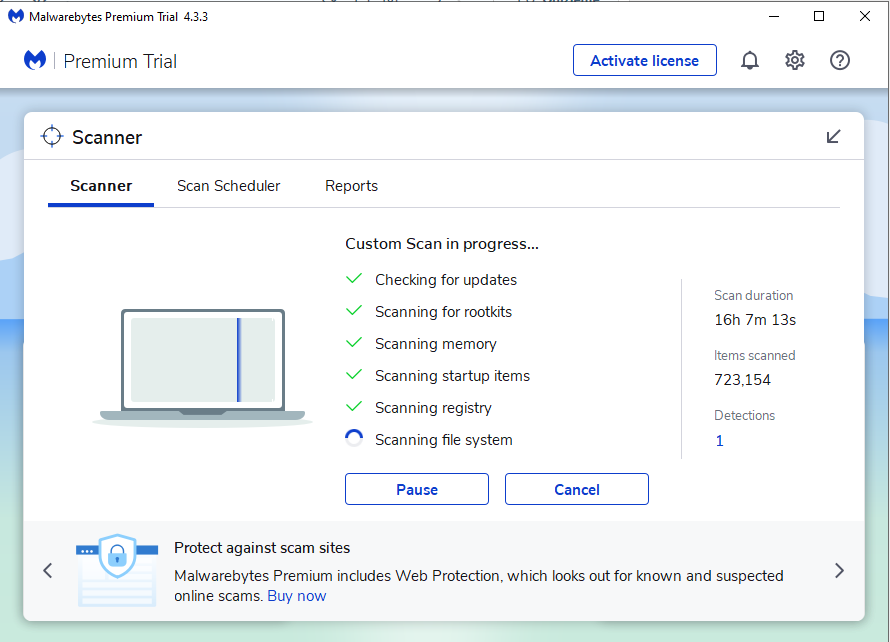Click the Malwarebytes logo next to Premium Trial

pos(35,60)
